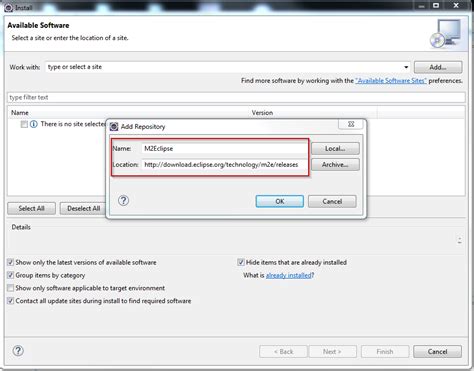This screenshot has height=371, width=474.
Task: Cancel the Add Repository dialog
Action: click(332, 201)
